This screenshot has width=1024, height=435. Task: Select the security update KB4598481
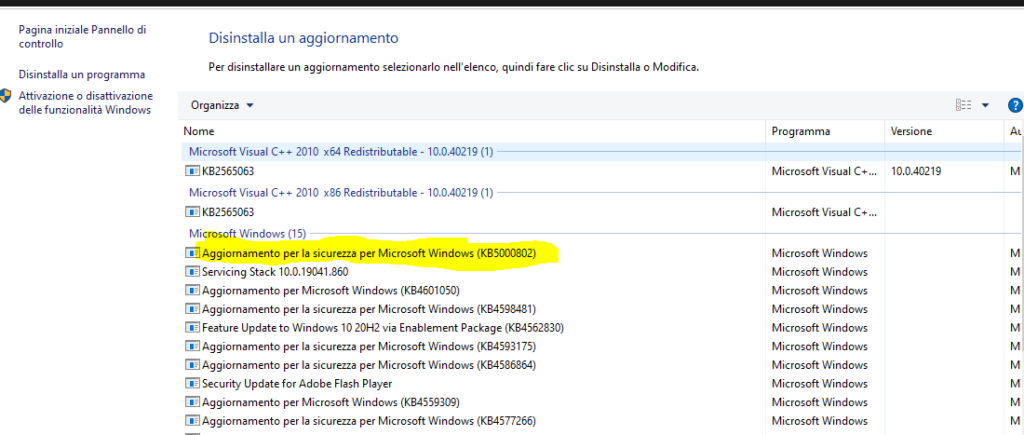click(369, 309)
